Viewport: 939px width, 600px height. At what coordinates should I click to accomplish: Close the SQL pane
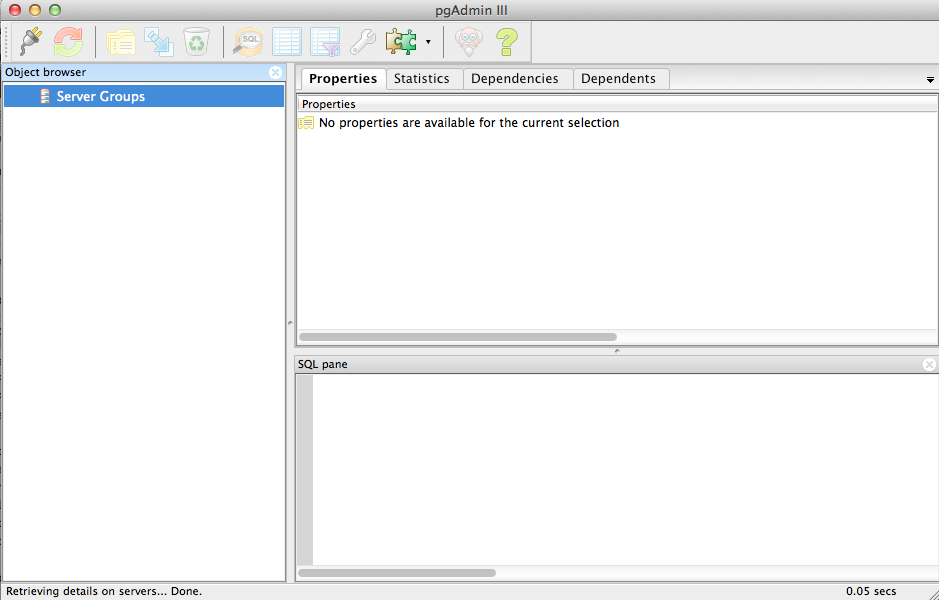[929, 364]
